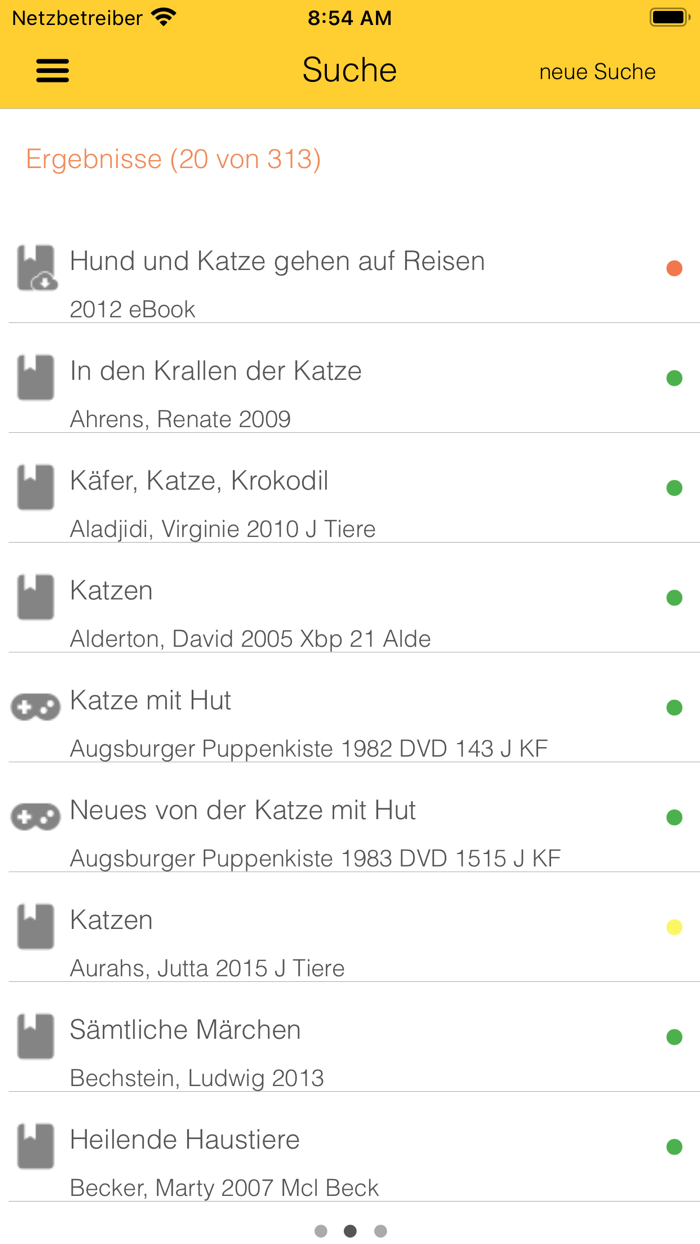
Task: Tap the neue Suche button
Action: point(597,72)
